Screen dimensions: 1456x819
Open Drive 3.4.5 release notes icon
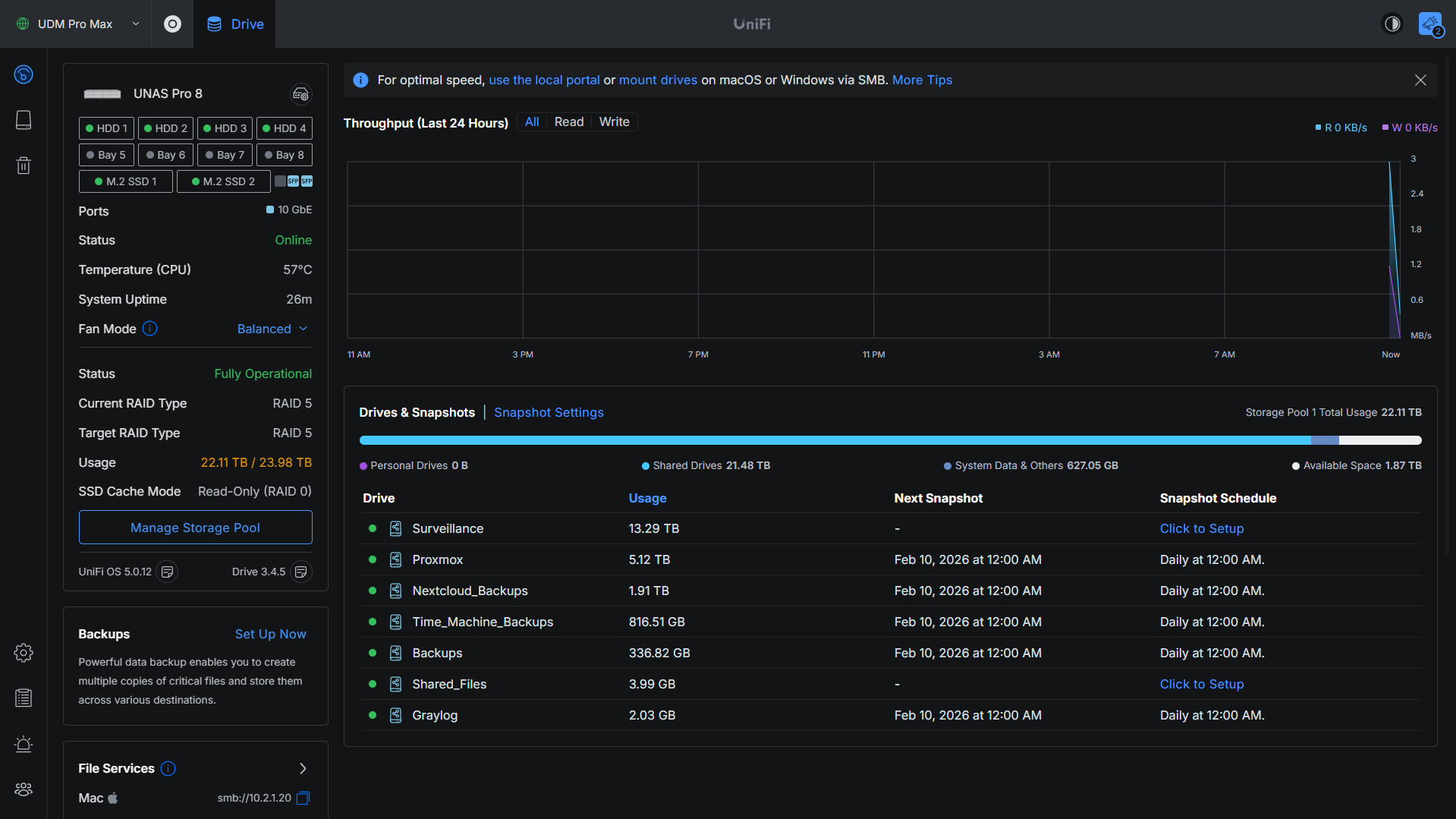point(301,572)
